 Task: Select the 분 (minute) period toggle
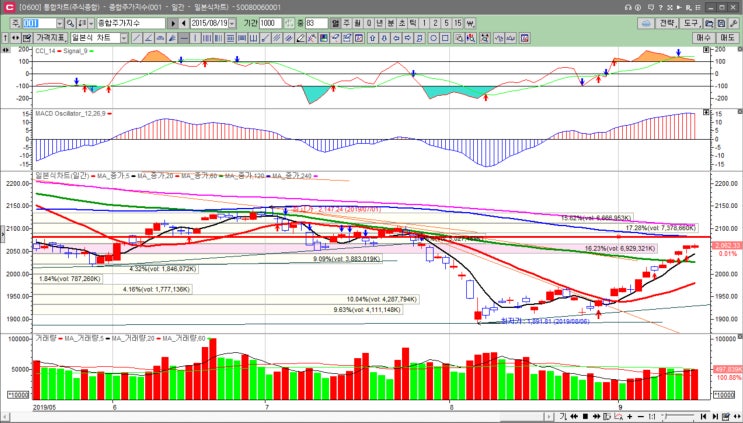390,23
